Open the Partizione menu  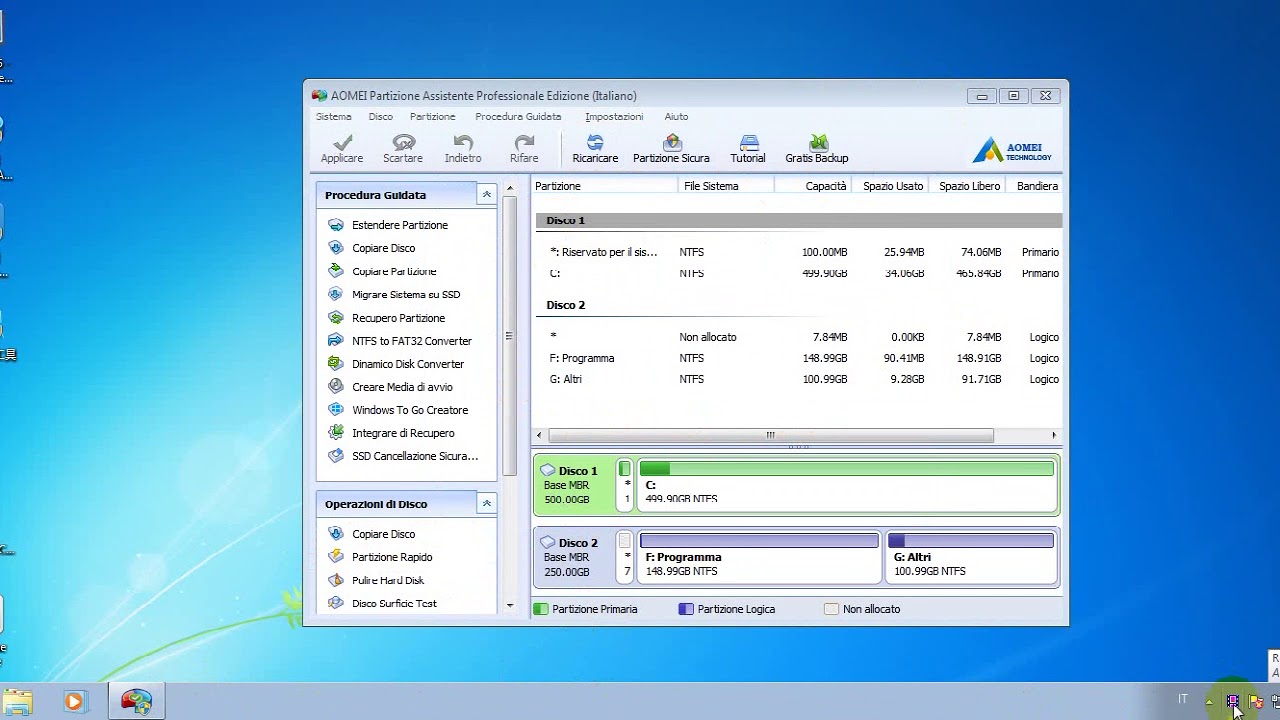433,117
